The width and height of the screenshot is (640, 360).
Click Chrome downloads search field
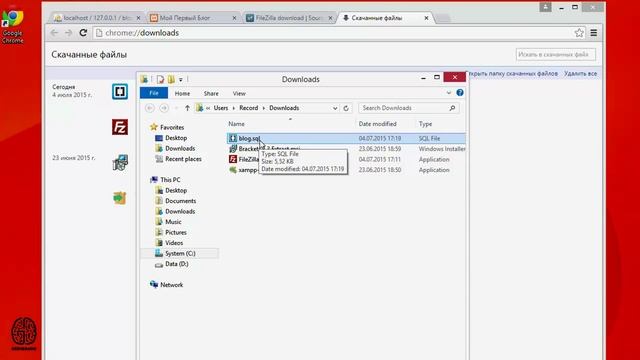click(556, 54)
